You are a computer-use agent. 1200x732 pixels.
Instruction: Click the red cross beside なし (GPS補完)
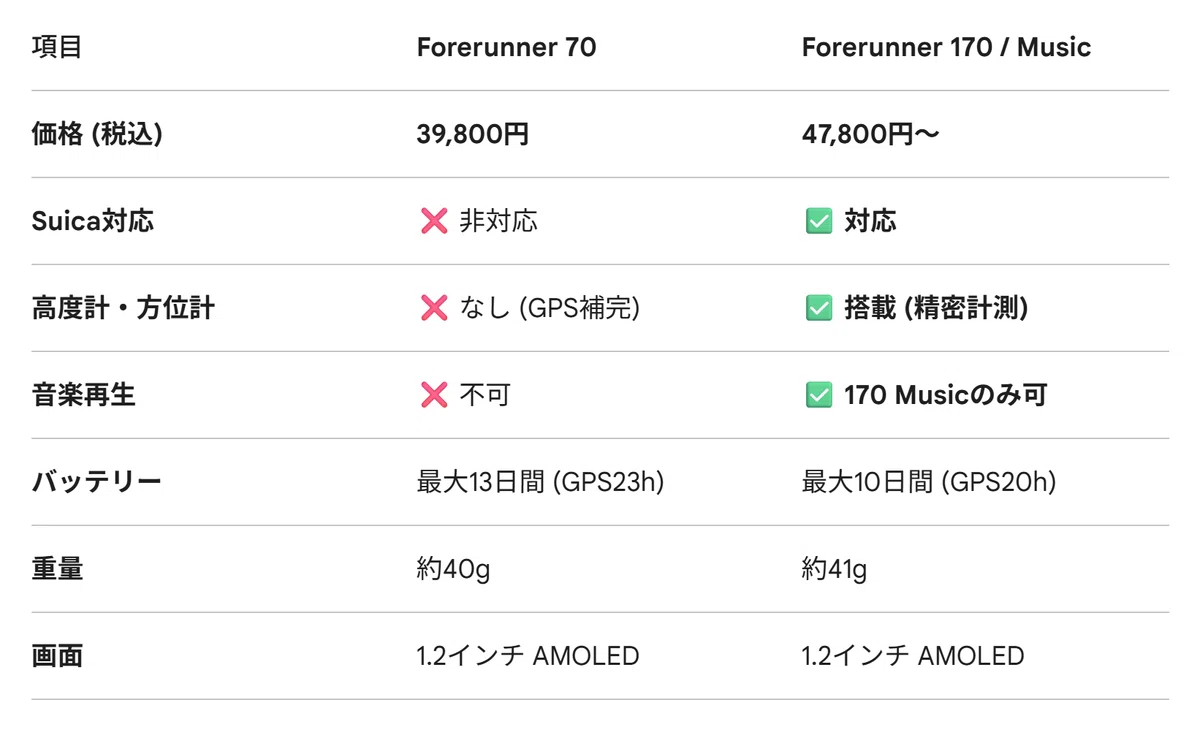coord(434,308)
